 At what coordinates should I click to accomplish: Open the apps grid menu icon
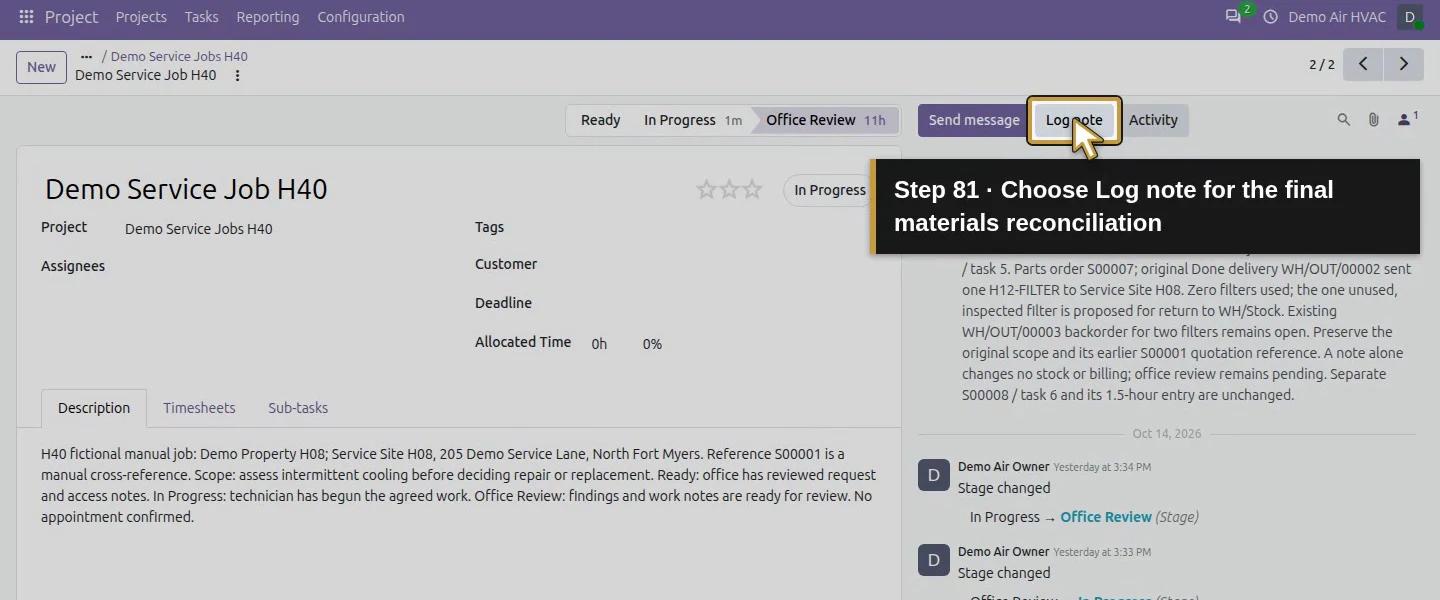point(26,17)
